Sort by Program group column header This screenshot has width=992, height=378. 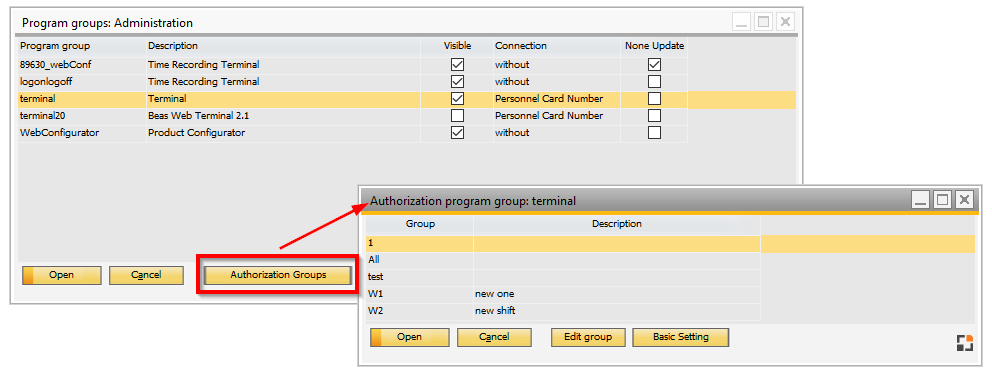[x=82, y=46]
